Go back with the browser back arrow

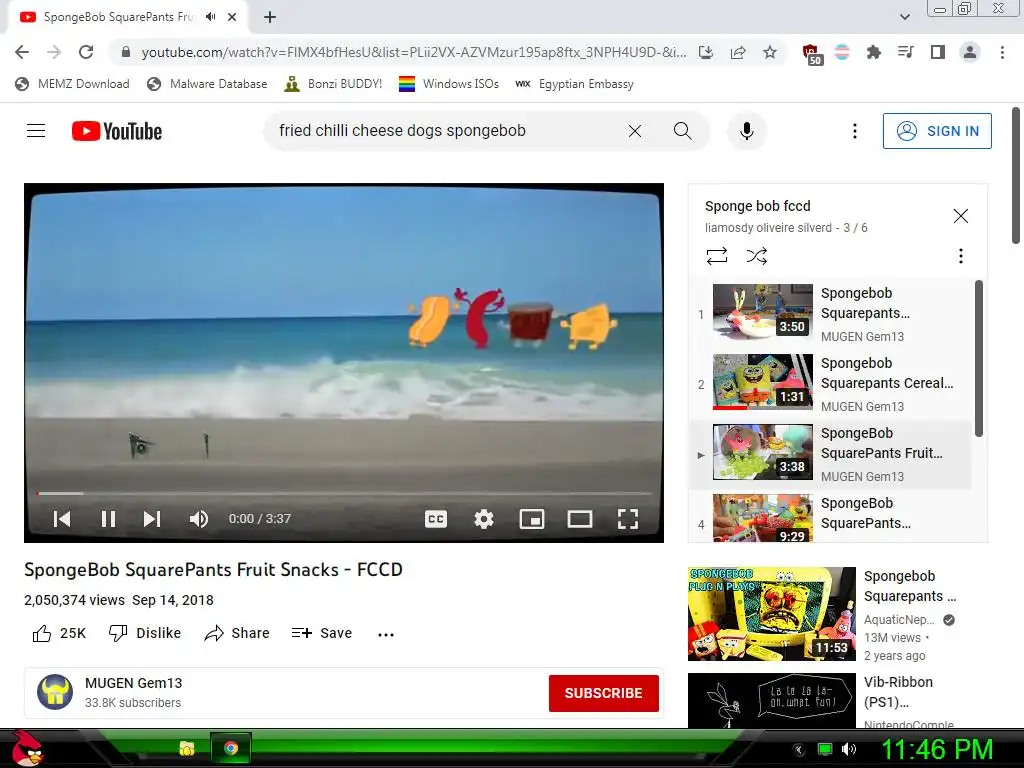click(22, 52)
